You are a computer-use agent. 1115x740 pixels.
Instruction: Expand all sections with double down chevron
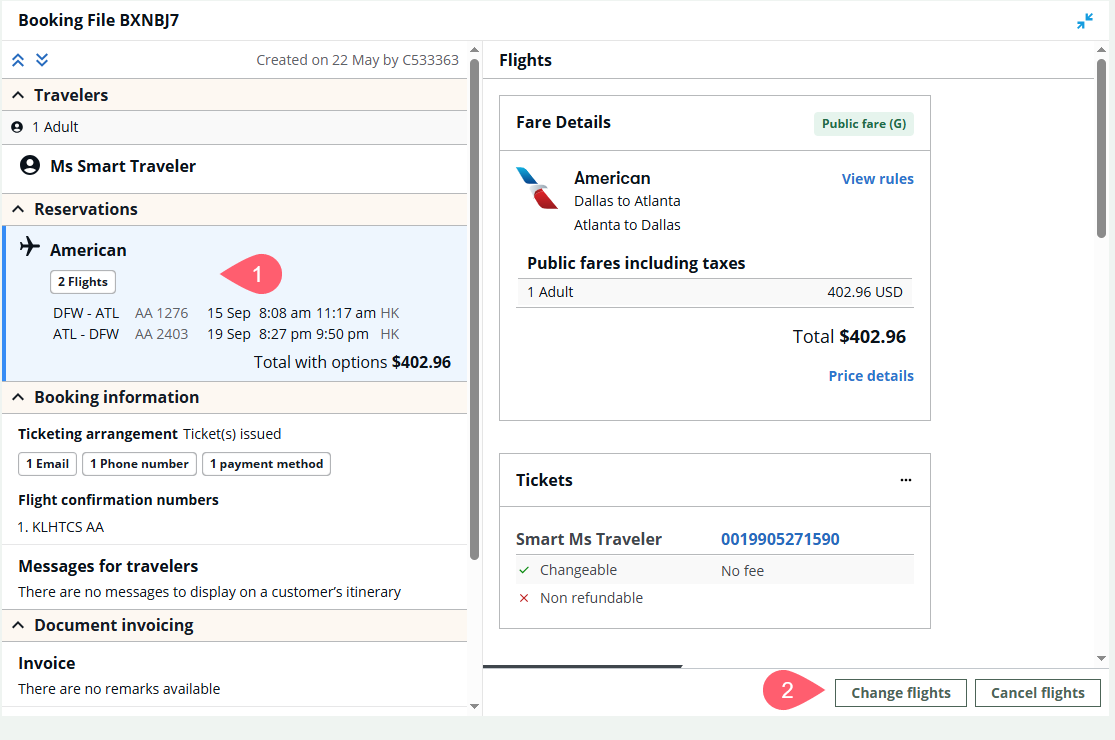[x=42, y=60]
